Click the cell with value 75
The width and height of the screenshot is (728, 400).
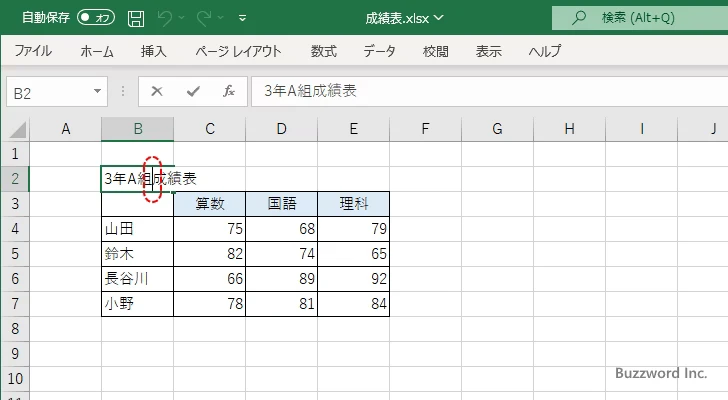pyautogui.click(x=210, y=229)
